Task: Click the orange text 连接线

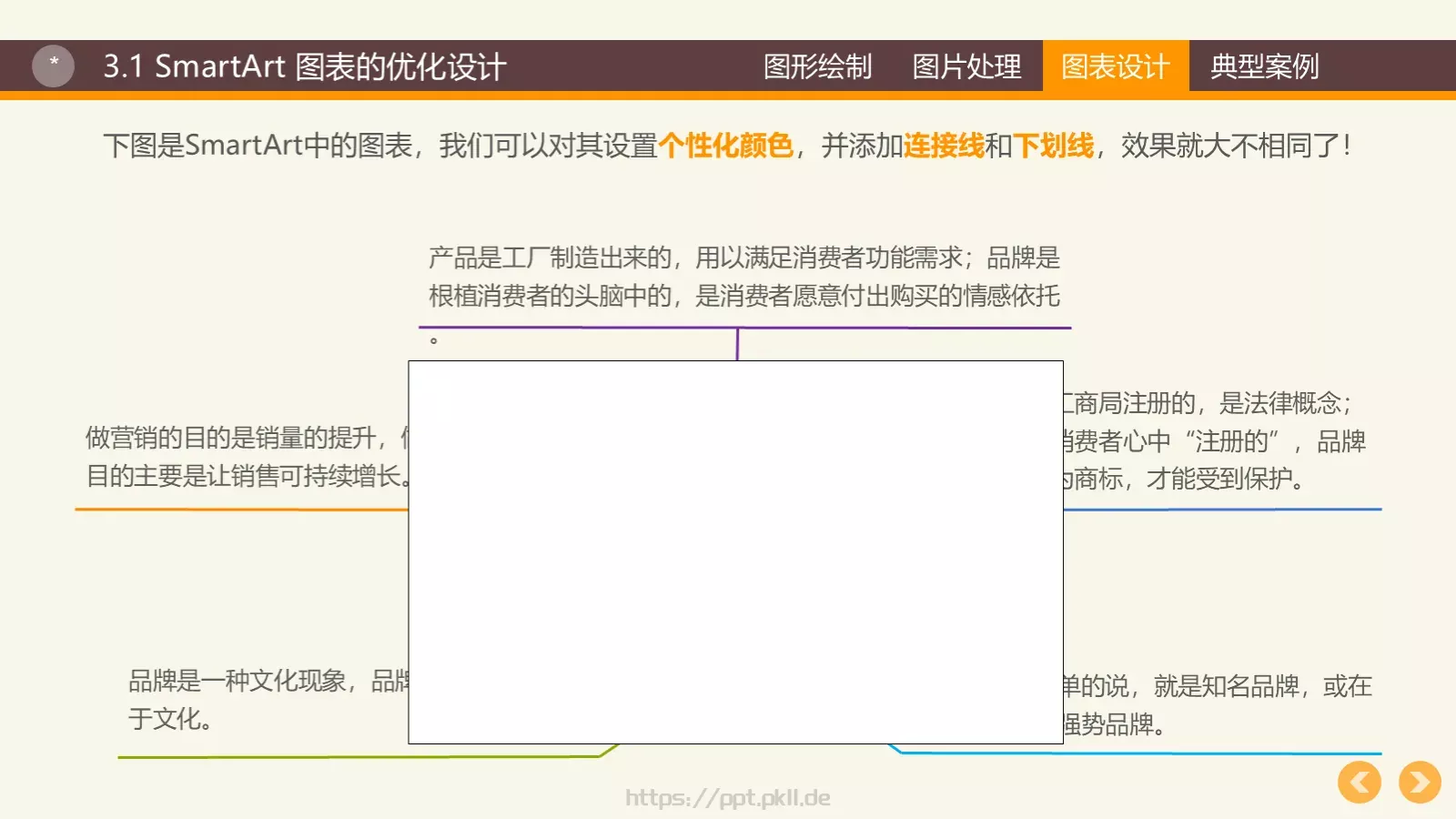Action: (944, 146)
